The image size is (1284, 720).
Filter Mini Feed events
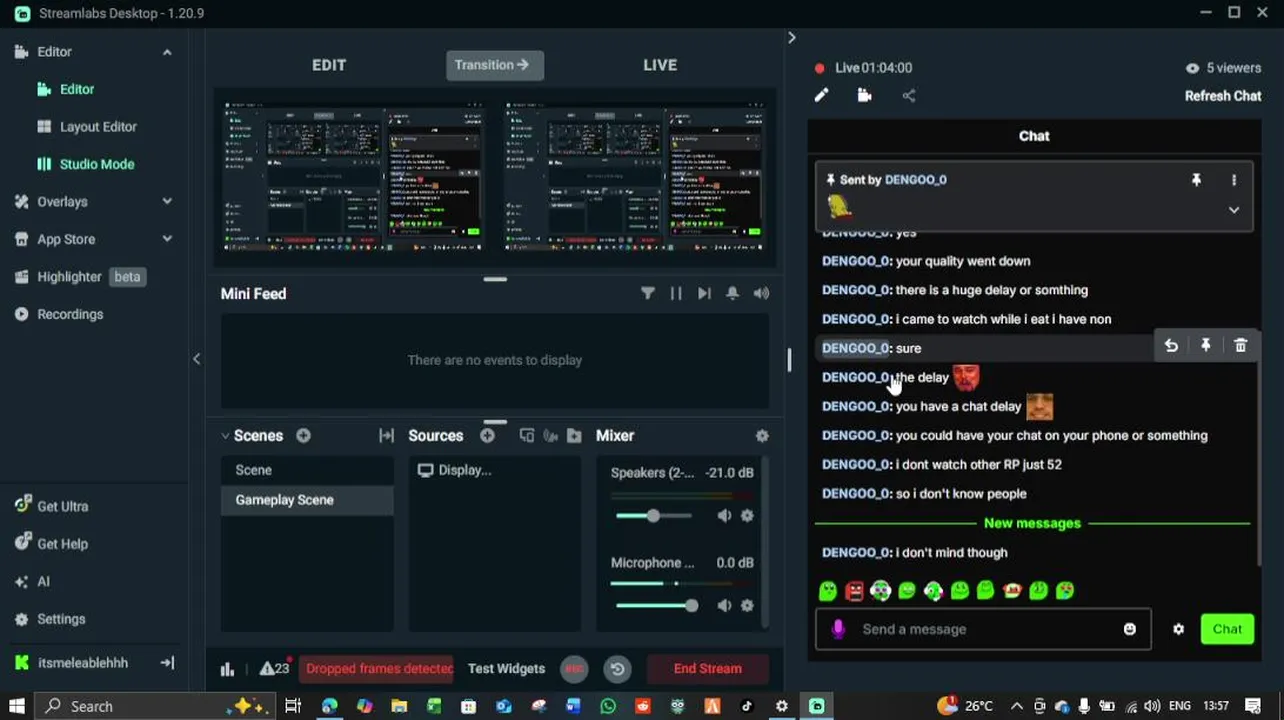coord(648,293)
